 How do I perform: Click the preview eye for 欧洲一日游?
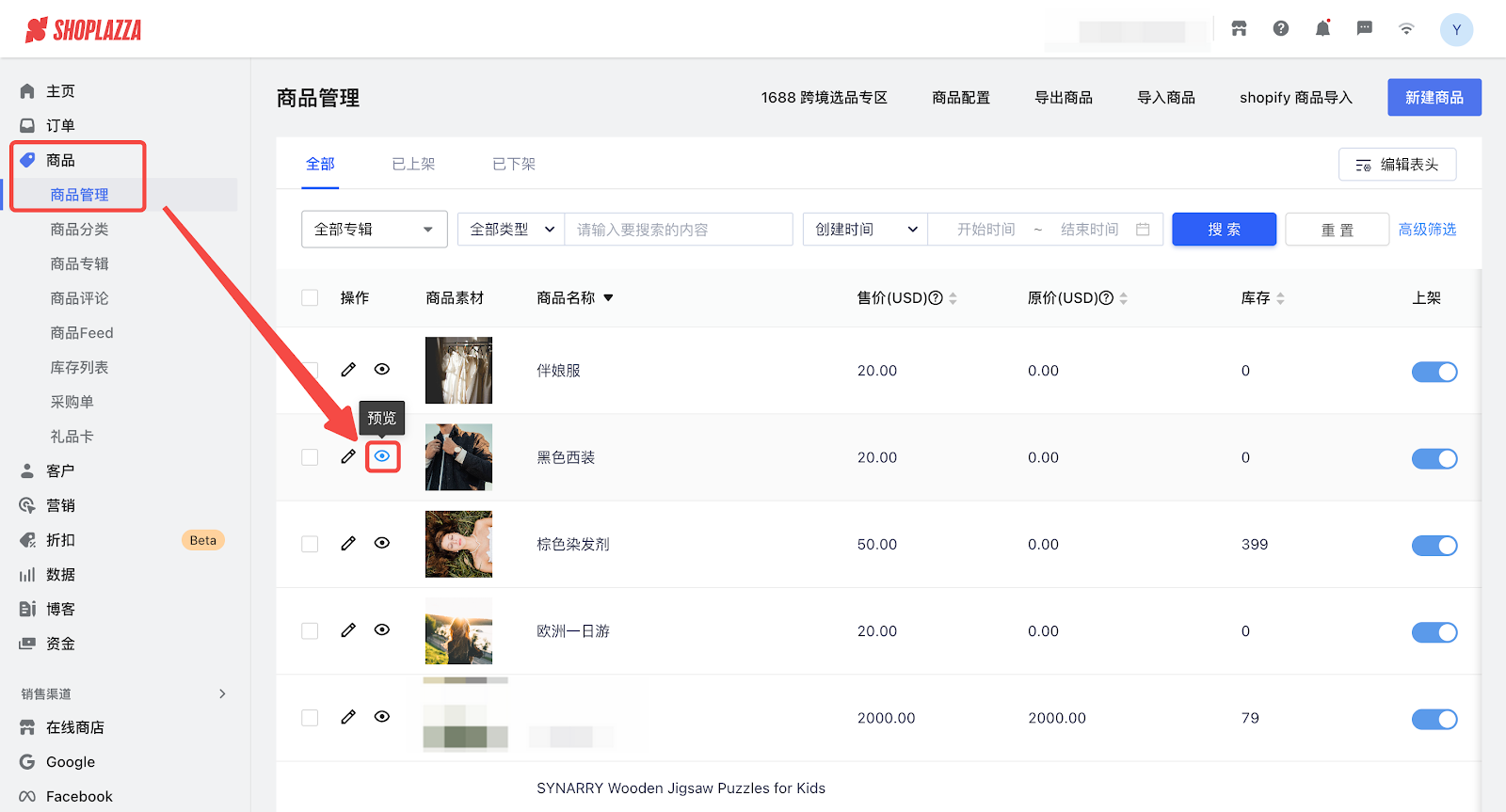[382, 630]
